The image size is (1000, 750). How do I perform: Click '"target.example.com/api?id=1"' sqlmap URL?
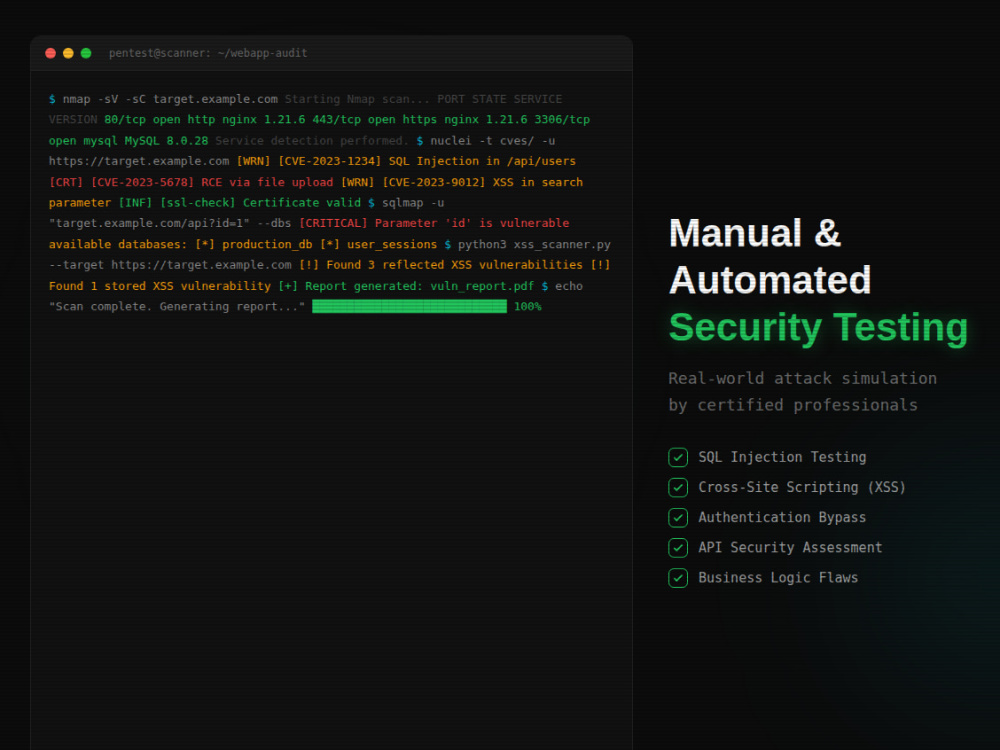pos(149,223)
